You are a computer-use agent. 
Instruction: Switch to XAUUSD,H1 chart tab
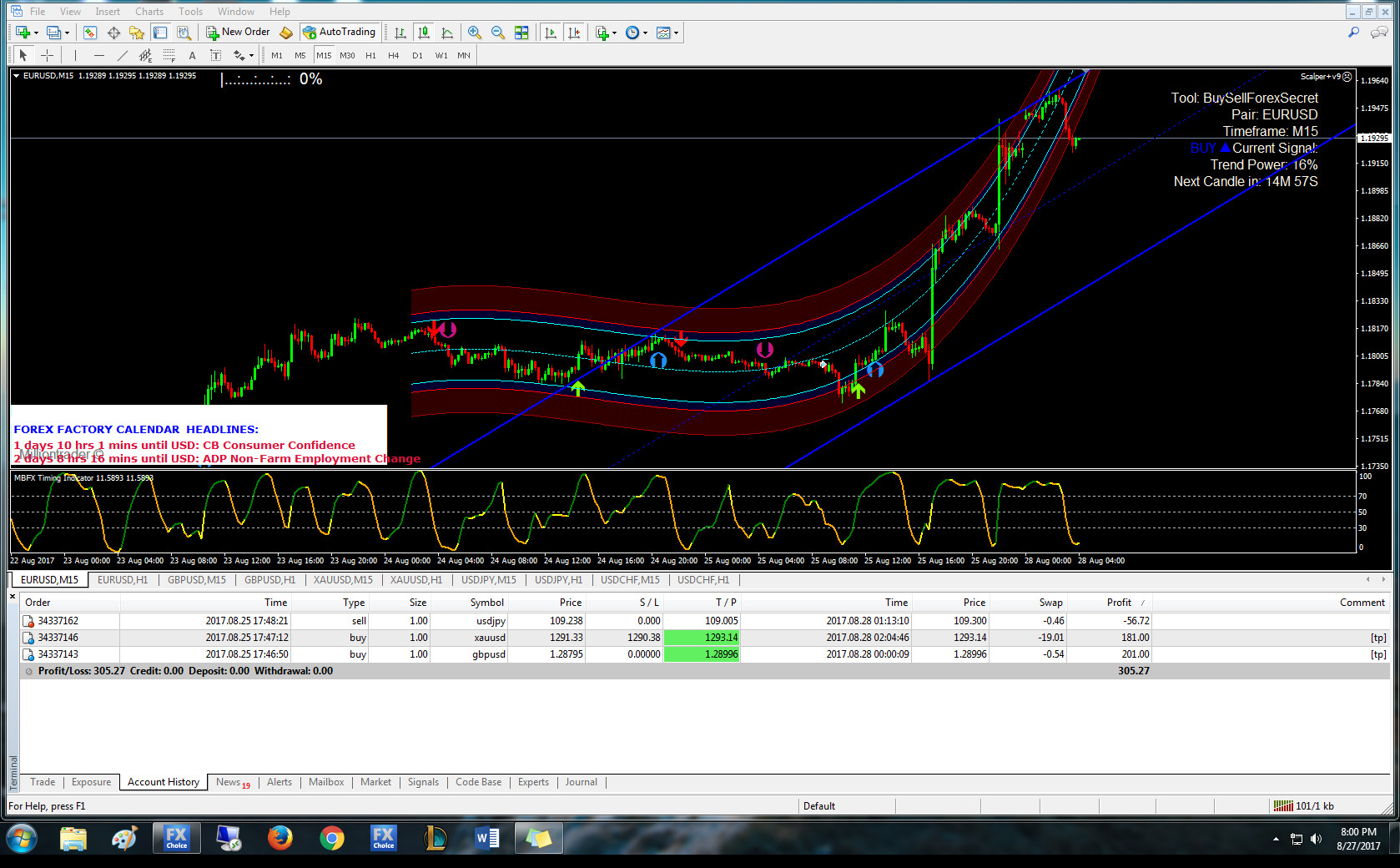pos(416,579)
